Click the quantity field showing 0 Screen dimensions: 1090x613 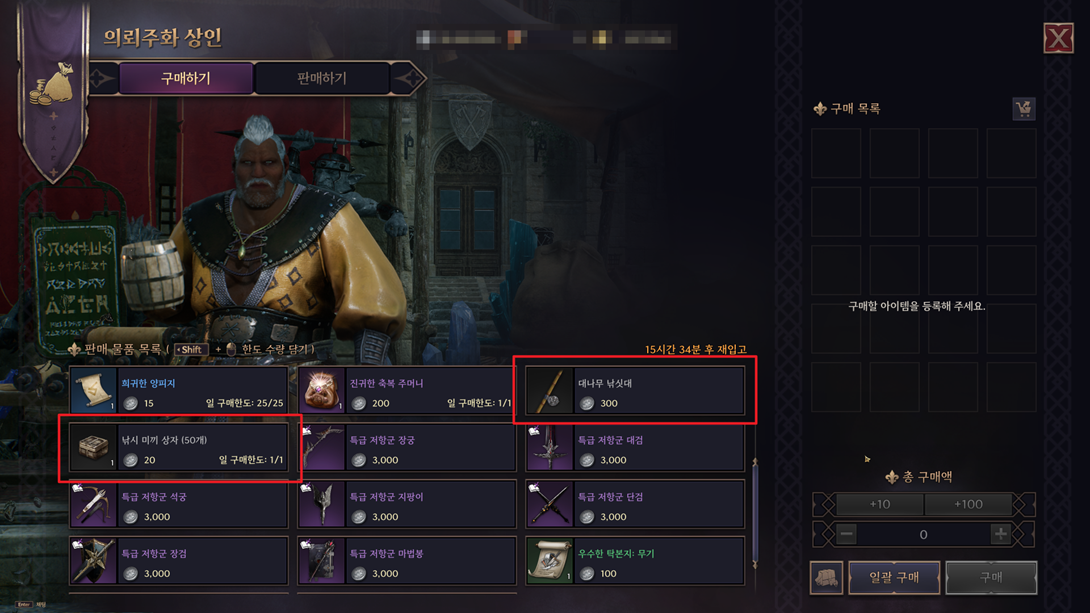923,534
